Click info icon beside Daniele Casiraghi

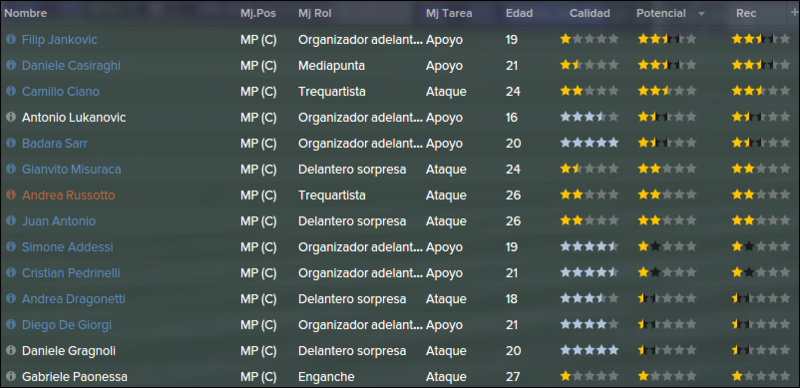point(11,65)
